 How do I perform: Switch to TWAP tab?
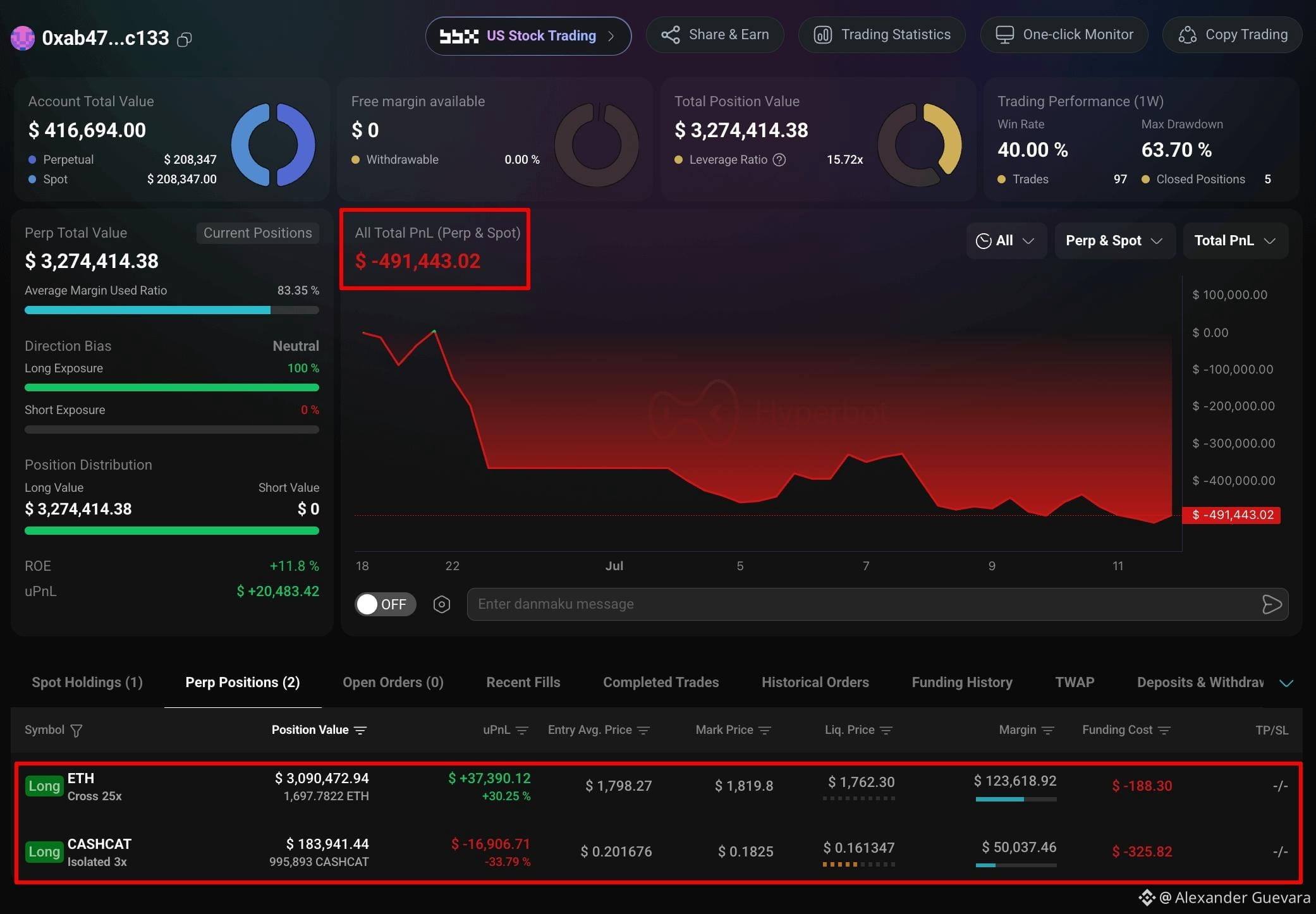tap(1075, 683)
